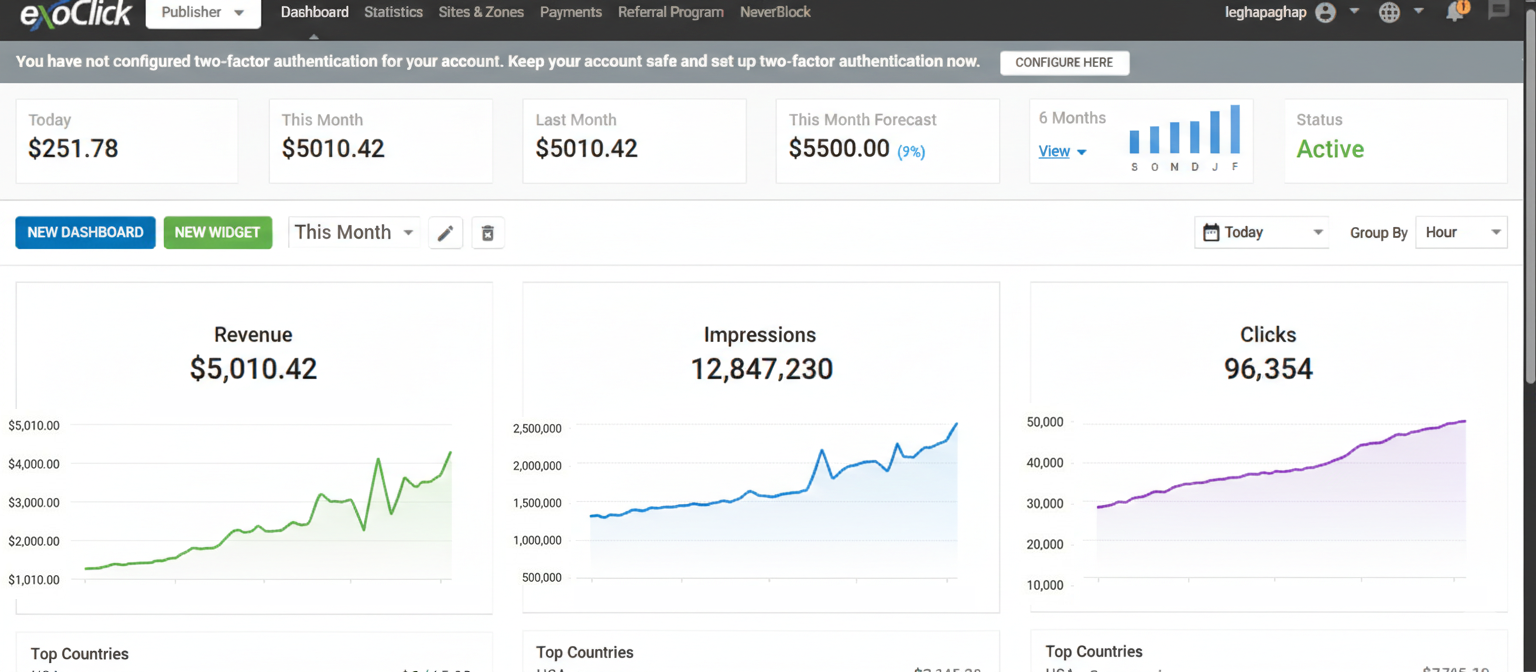The image size is (1536, 672).
Task: Expand the This Month dashboard selector
Action: click(x=352, y=232)
